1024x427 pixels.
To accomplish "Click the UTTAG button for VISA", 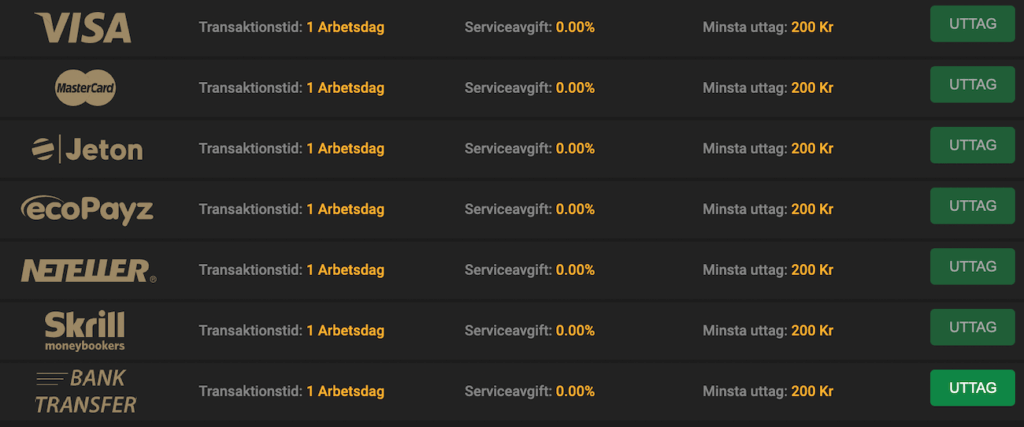I will click(972, 24).
